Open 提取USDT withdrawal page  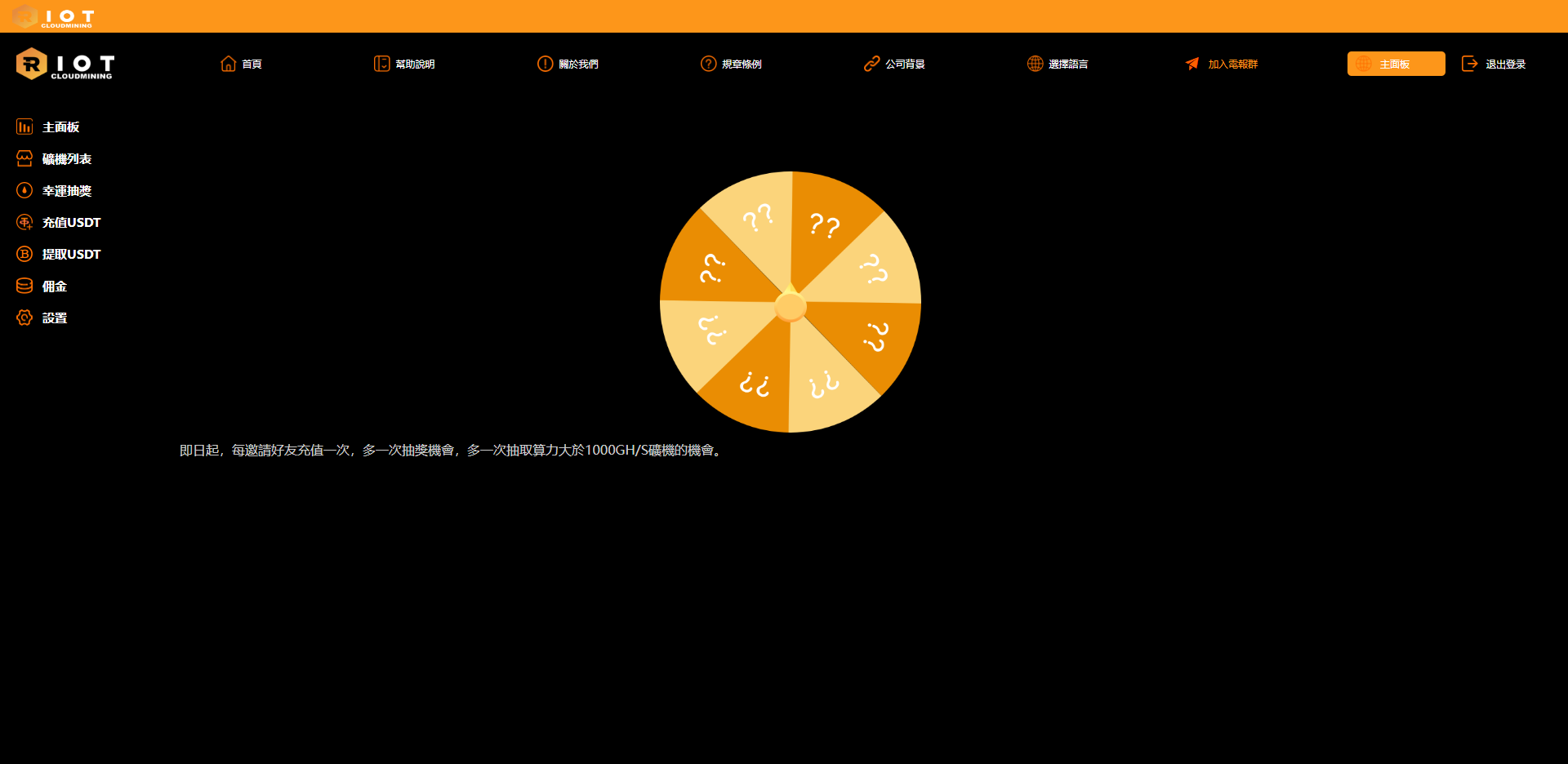coord(71,255)
